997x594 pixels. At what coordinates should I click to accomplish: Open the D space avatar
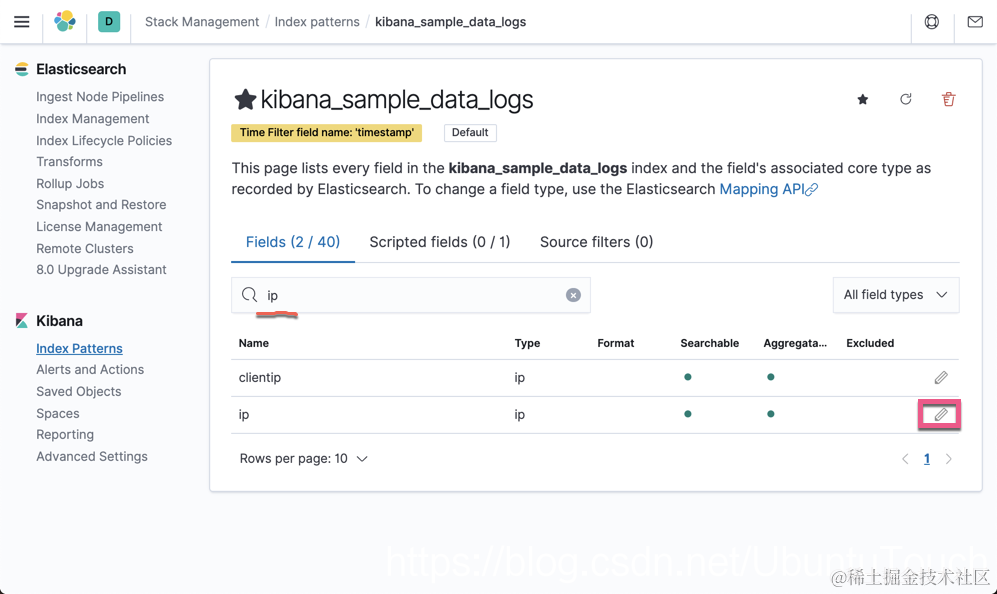point(109,21)
